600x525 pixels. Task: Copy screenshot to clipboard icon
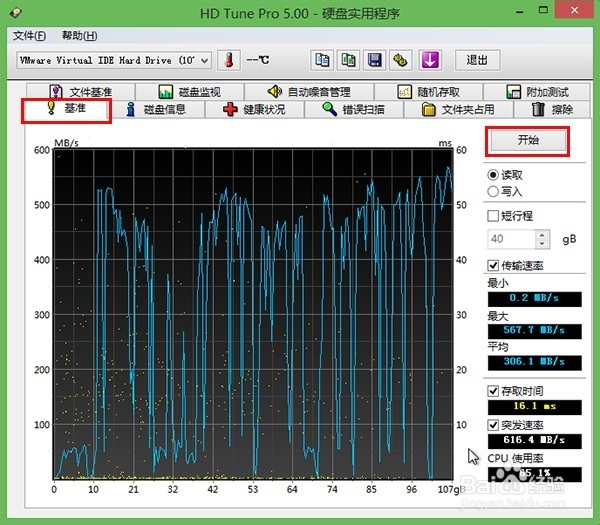click(348, 60)
